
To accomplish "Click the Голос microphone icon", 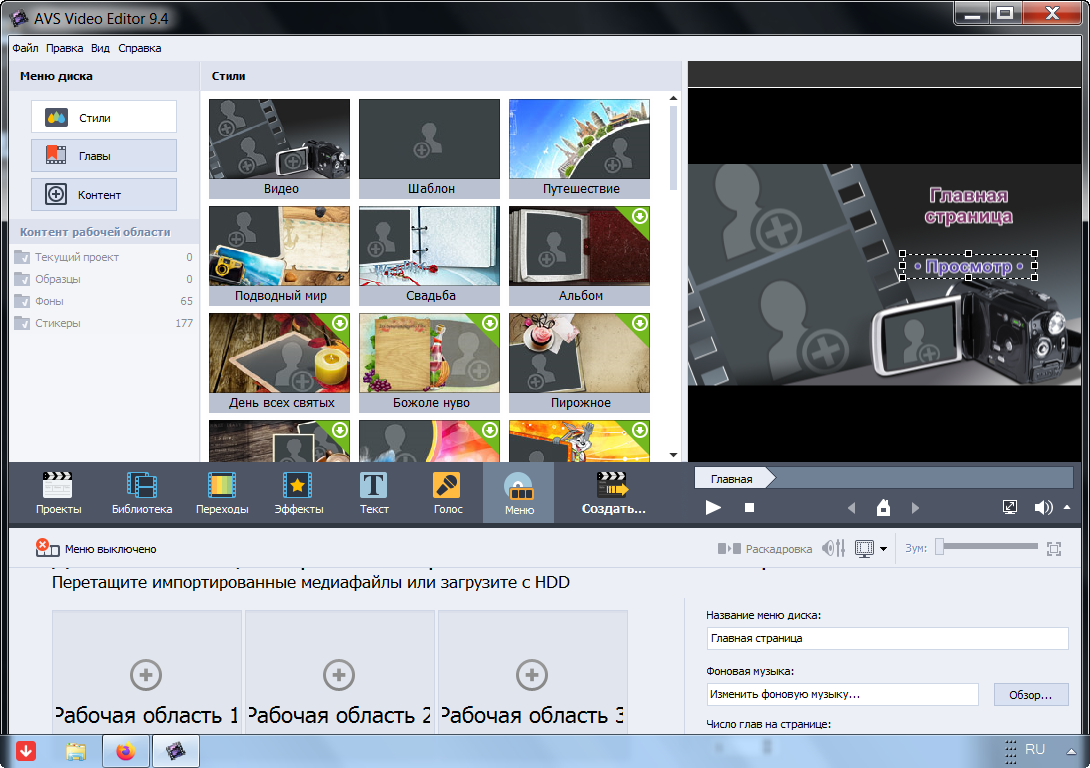I will [x=447, y=493].
